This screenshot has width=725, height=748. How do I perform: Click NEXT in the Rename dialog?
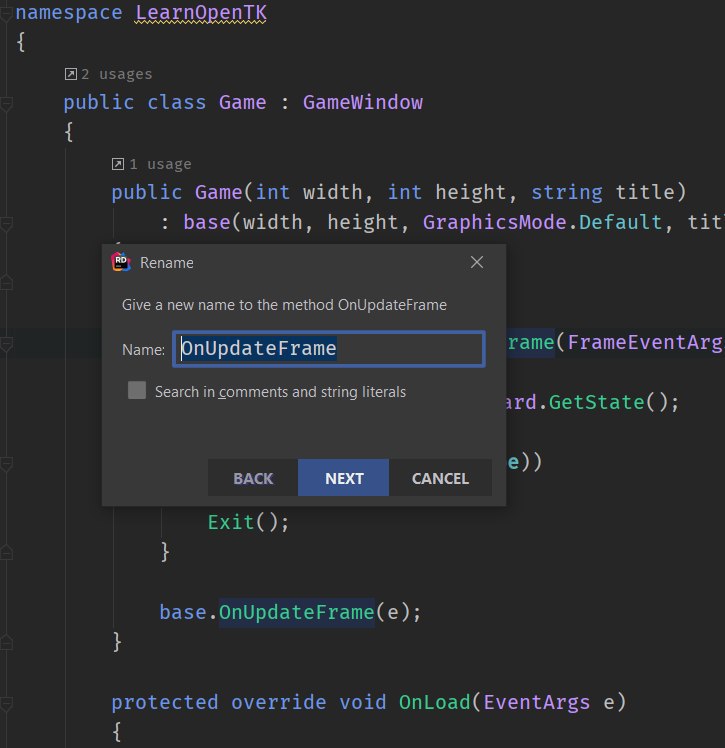click(x=343, y=478)
